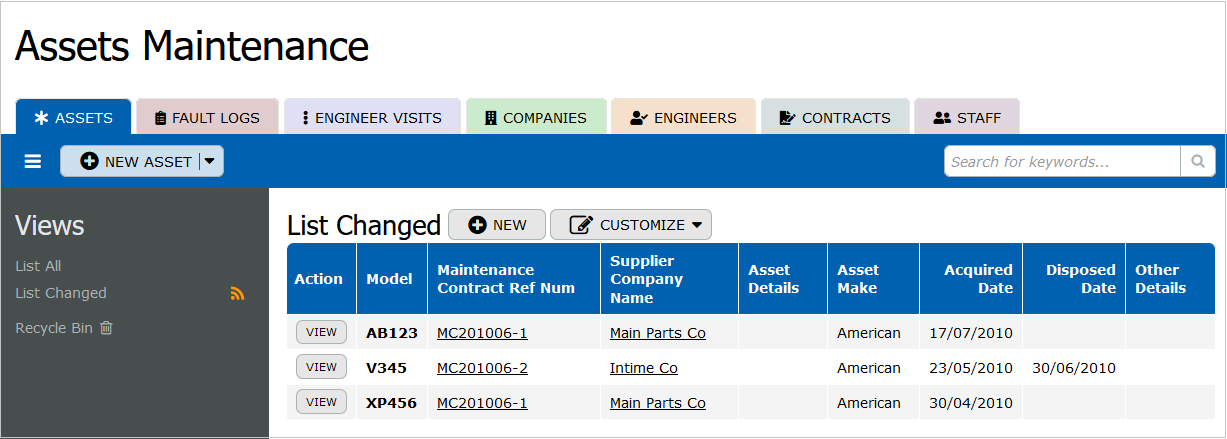
Task: Click the Contracts signature icon
Action: tap(787, 118)
